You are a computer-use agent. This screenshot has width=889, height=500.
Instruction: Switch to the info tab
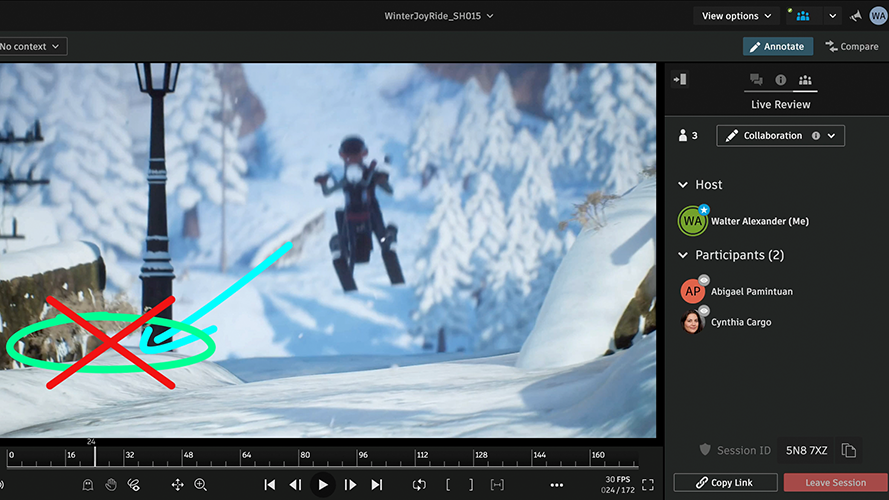coord(781,80)
